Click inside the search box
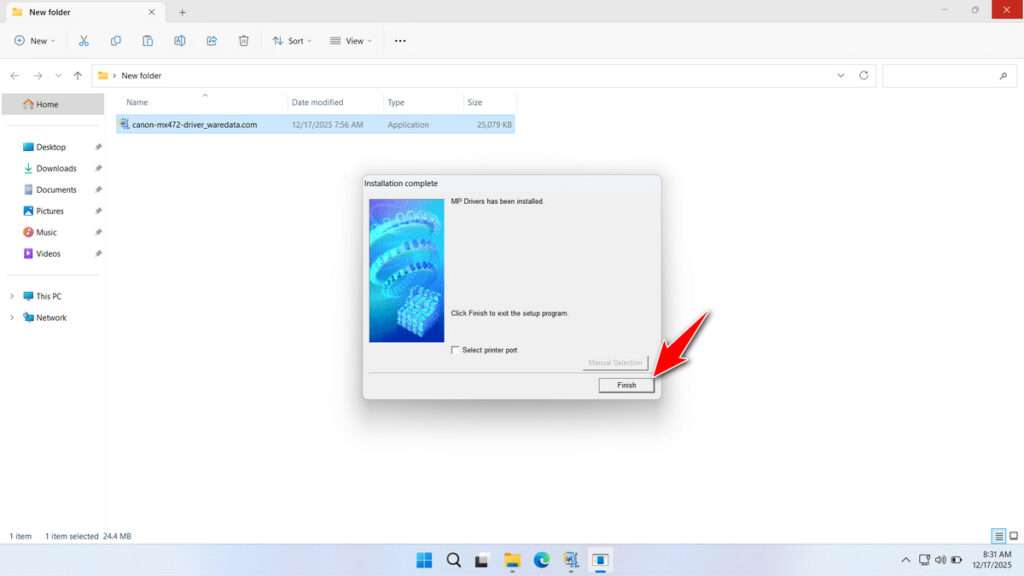This screenshot has height=576, width=1024. pos(947,75)
